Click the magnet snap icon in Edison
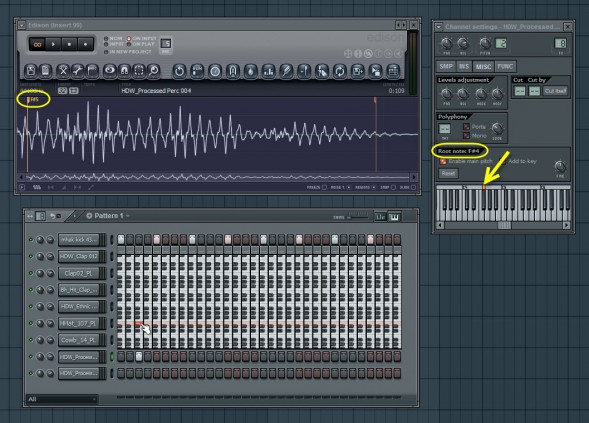The height and width of the screenshot is (423, 589). click(124, 71)
